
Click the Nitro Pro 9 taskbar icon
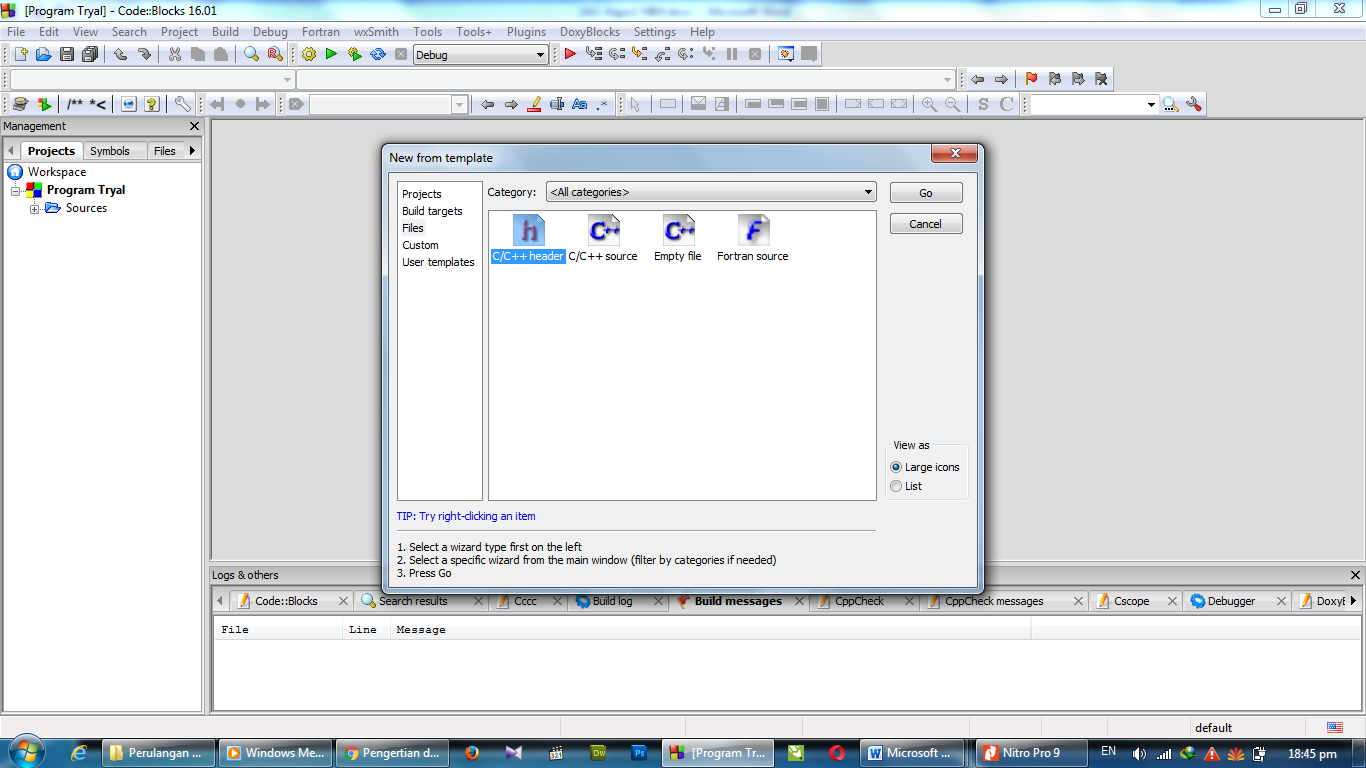point(1030,752)
